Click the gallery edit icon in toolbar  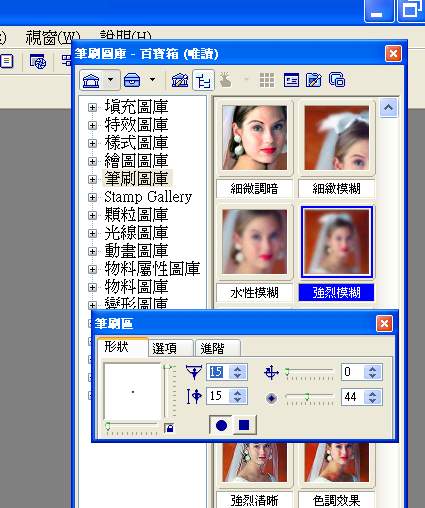click(180, 80)
